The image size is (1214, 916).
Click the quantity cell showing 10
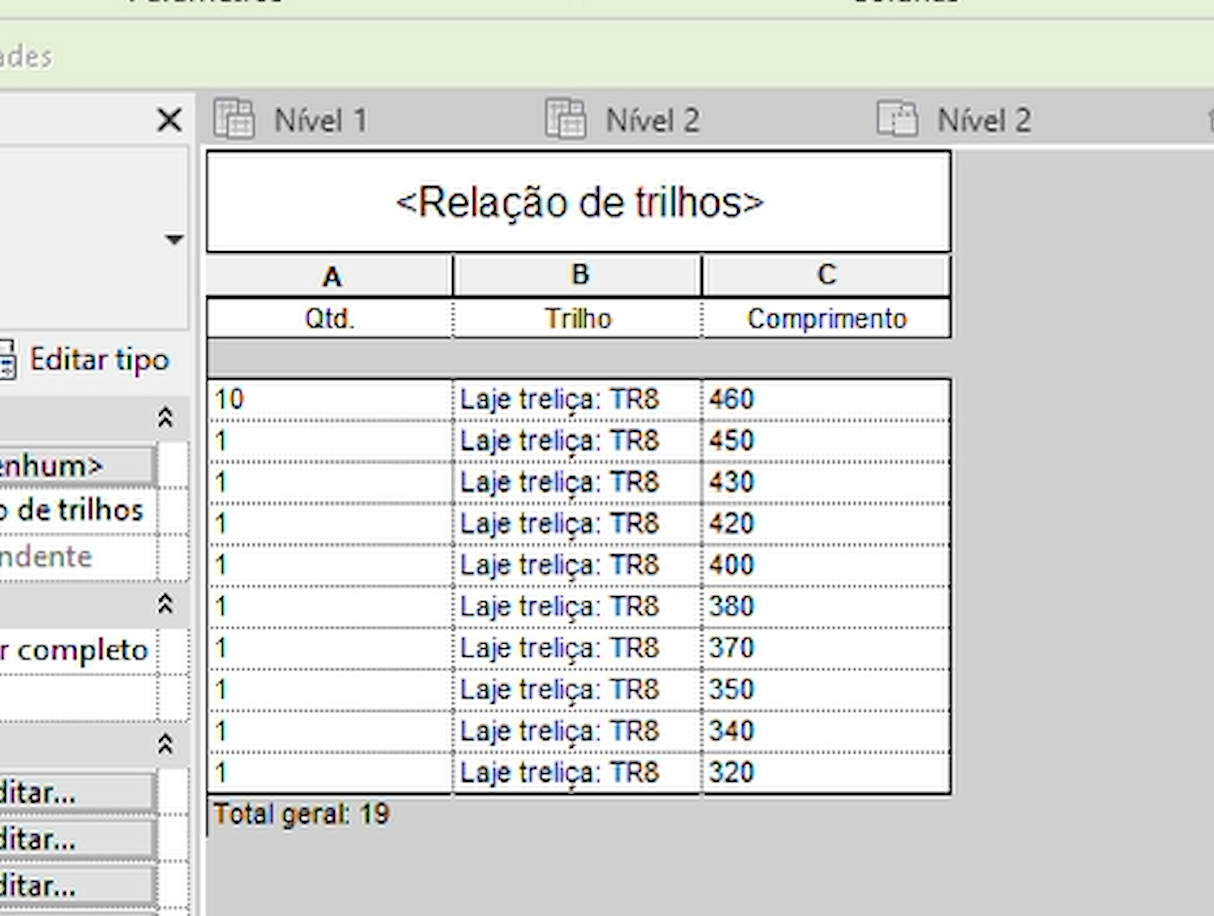(330, 400)
